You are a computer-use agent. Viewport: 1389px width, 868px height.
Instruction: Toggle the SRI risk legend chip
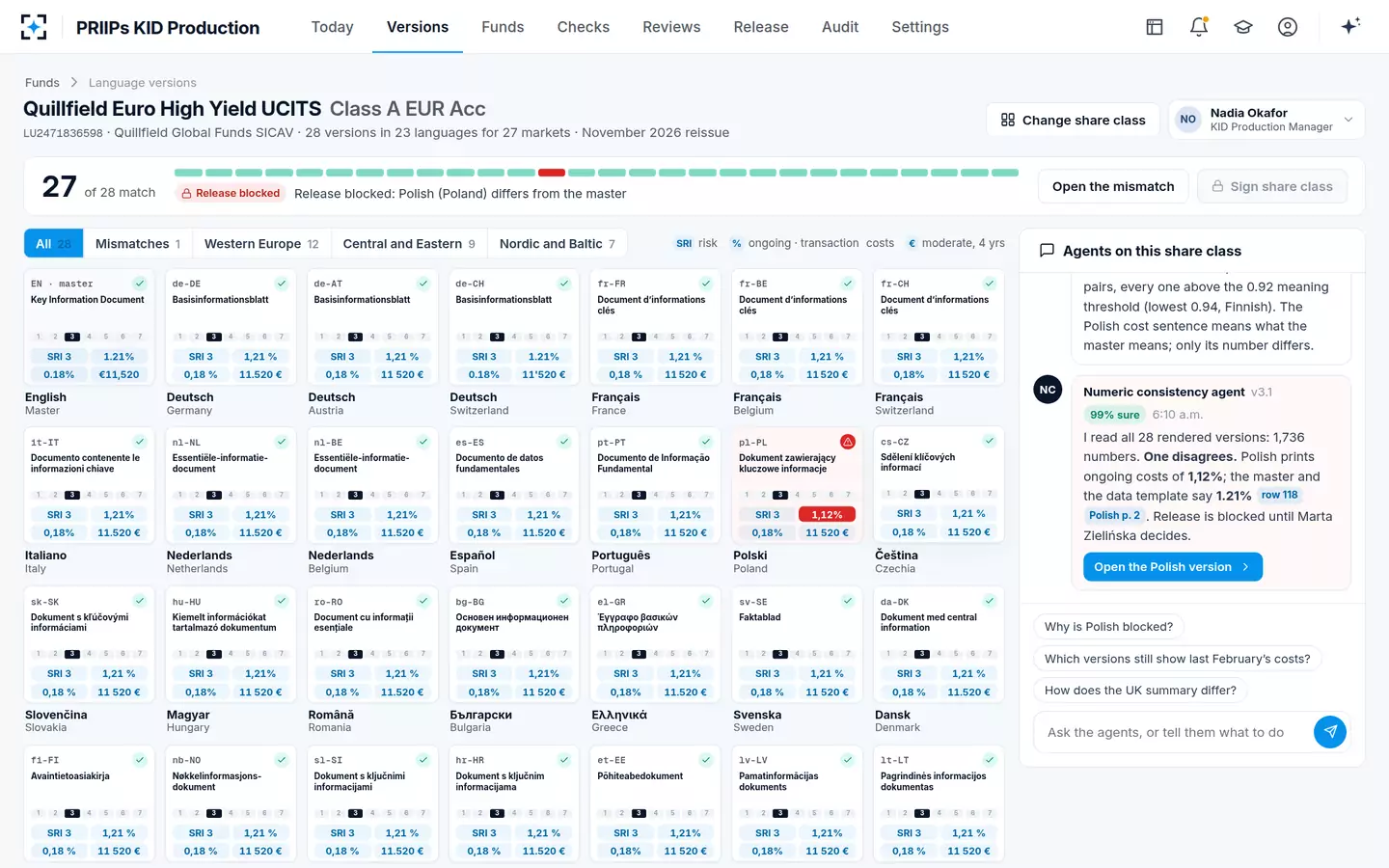pos(695,243)
